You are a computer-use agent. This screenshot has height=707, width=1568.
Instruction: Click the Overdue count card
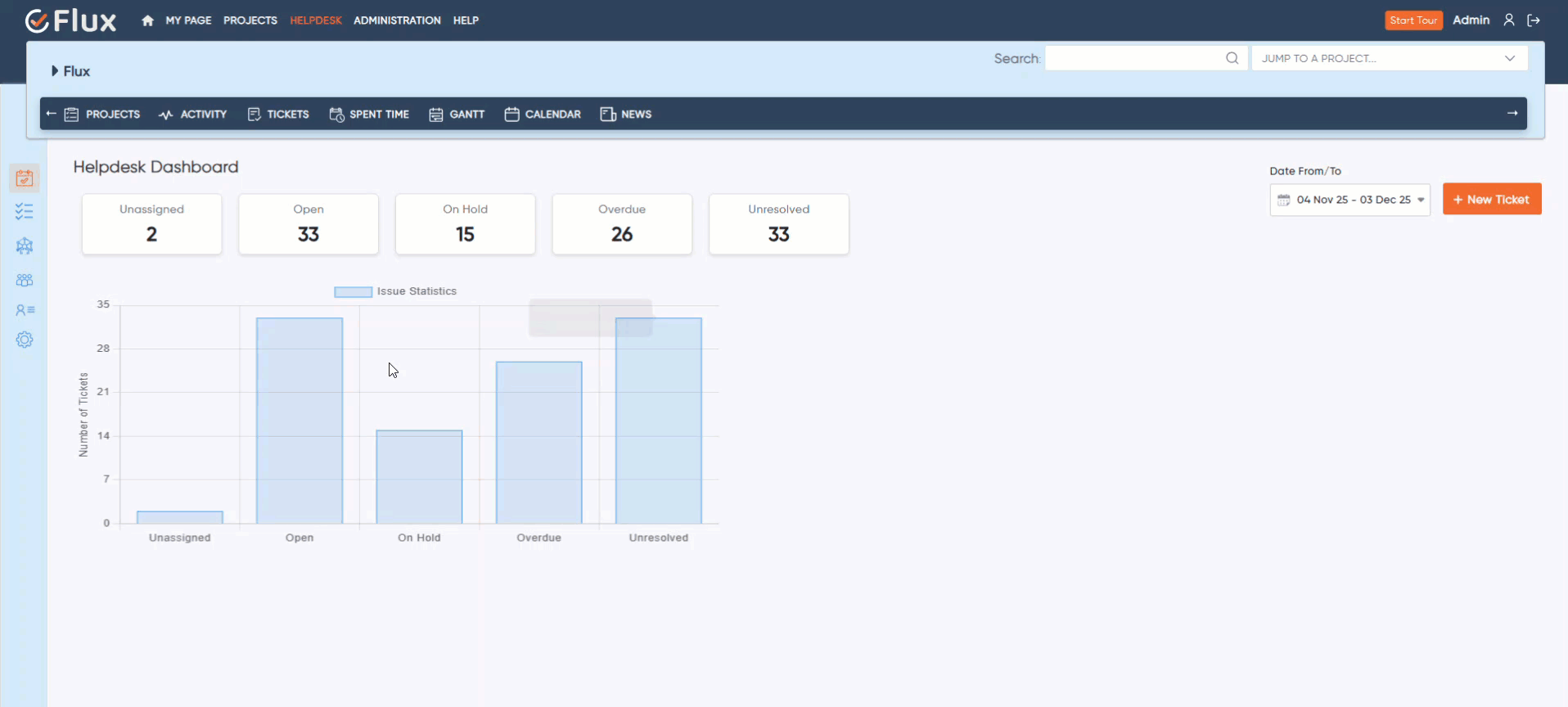[622, 224]
